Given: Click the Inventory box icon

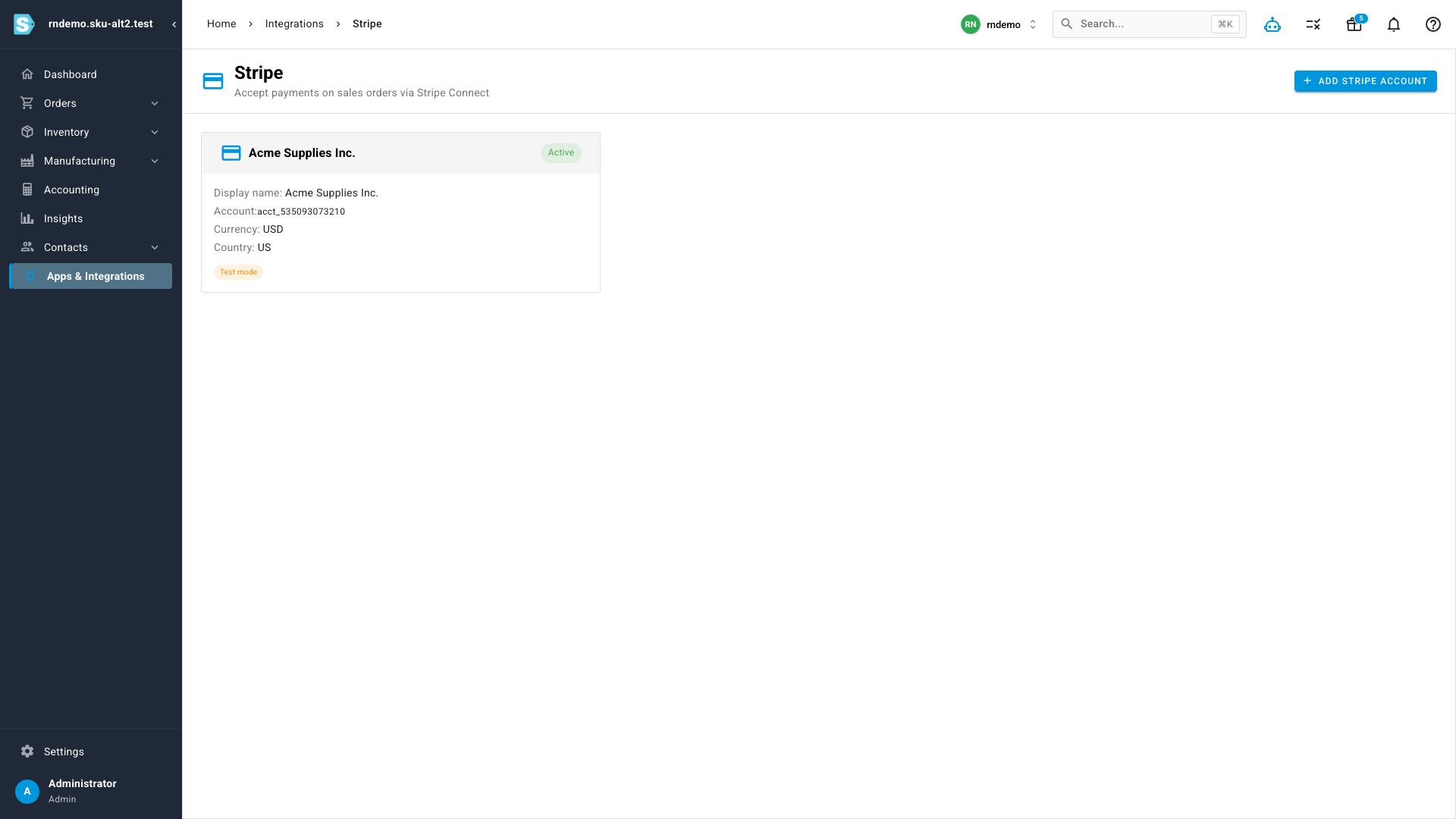Looking at the screenshot, I should tap(27, 132).
